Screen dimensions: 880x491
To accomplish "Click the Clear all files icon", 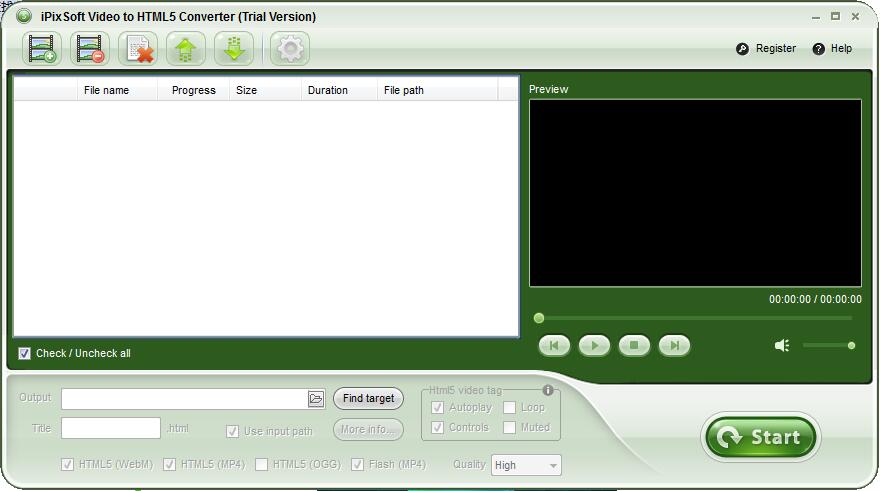I will point(138,48).
